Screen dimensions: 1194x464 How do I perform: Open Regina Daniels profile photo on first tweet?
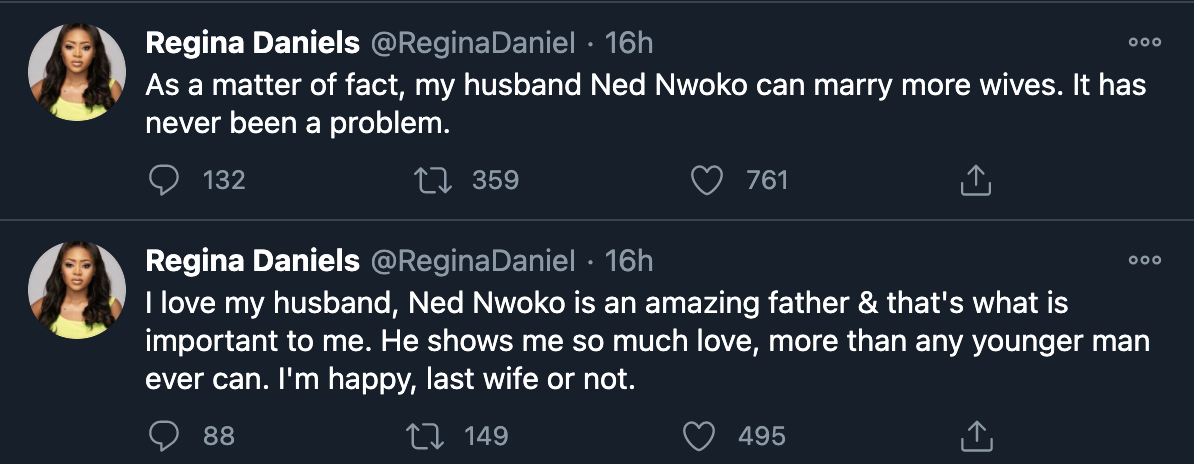pos(76,72)
